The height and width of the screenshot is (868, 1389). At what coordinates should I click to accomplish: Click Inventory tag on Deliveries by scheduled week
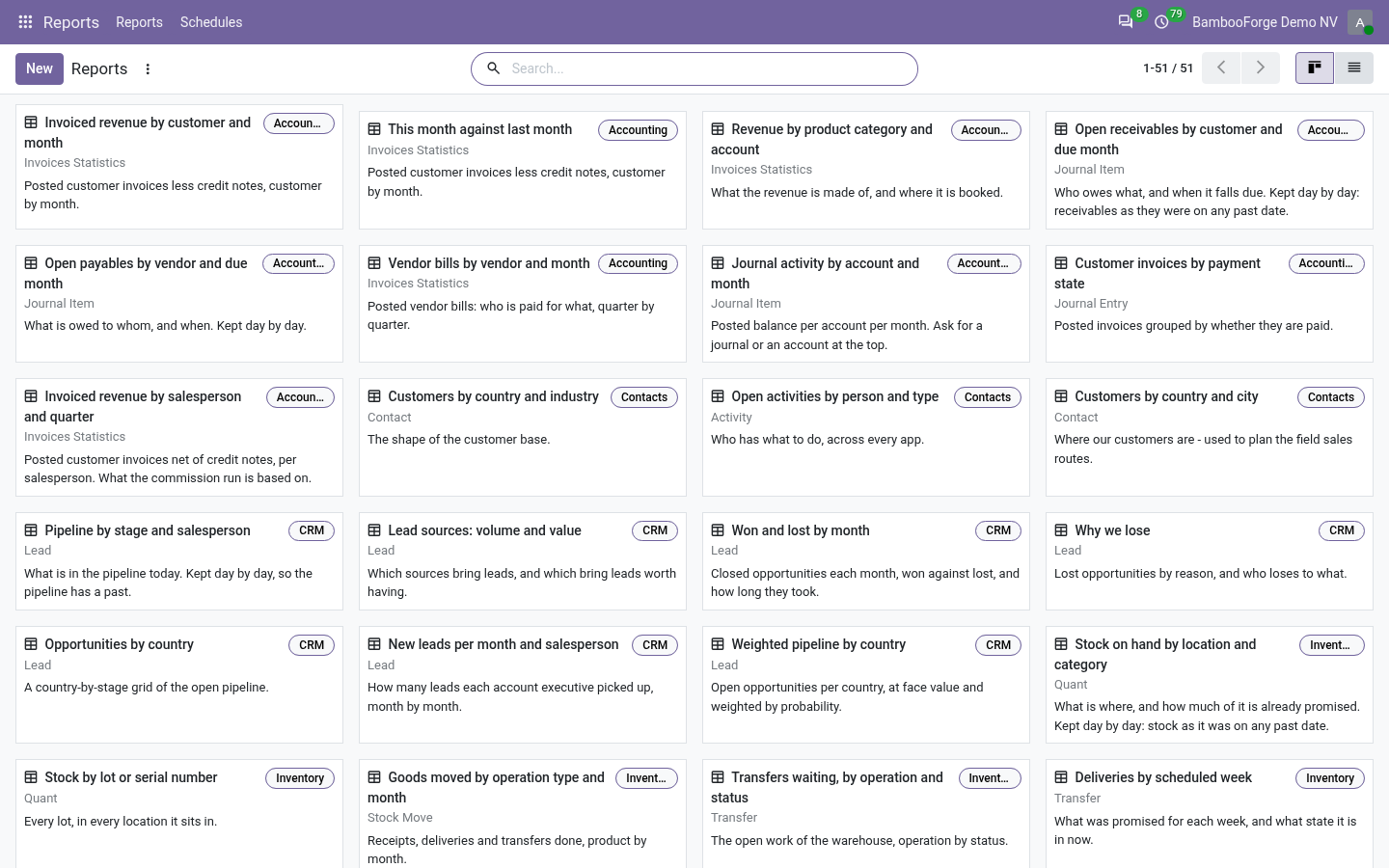(x=1330, y=778)
